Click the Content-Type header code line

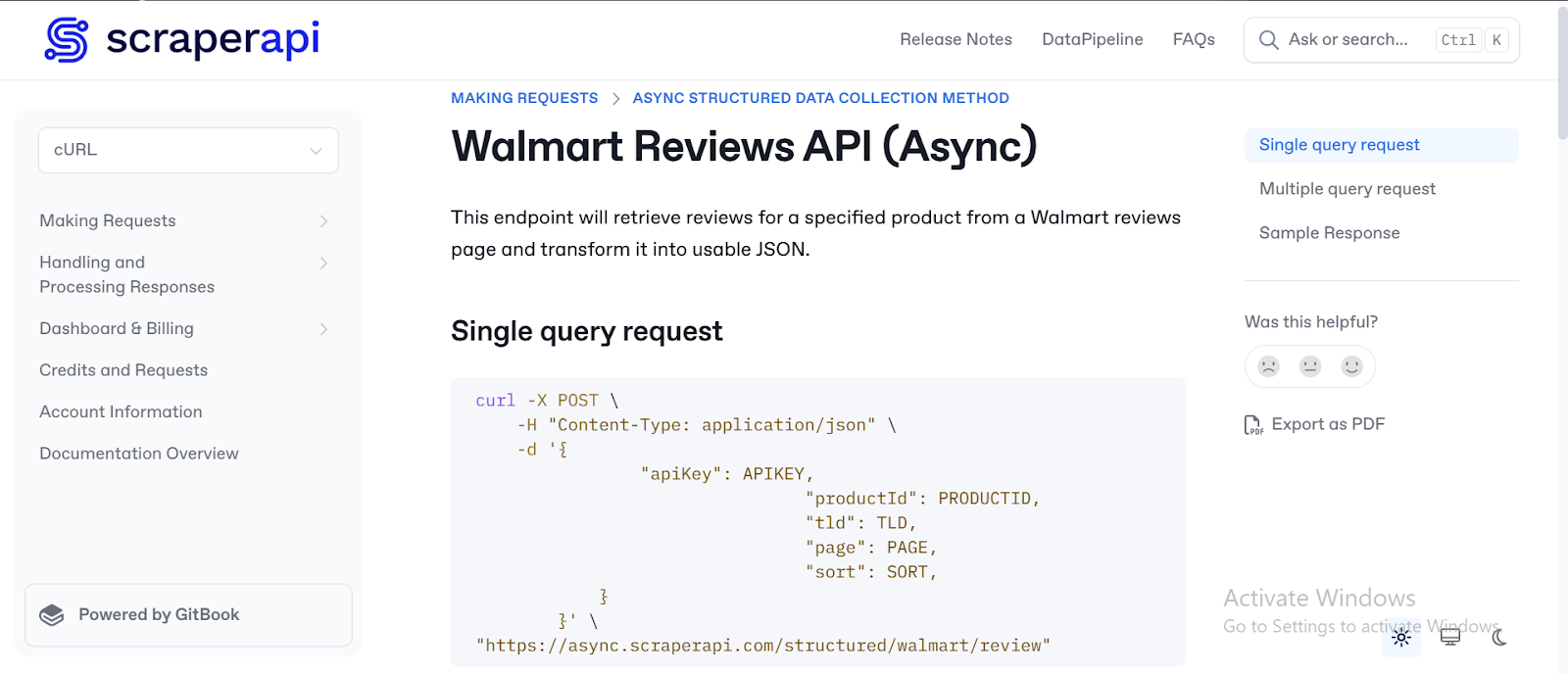707,425
